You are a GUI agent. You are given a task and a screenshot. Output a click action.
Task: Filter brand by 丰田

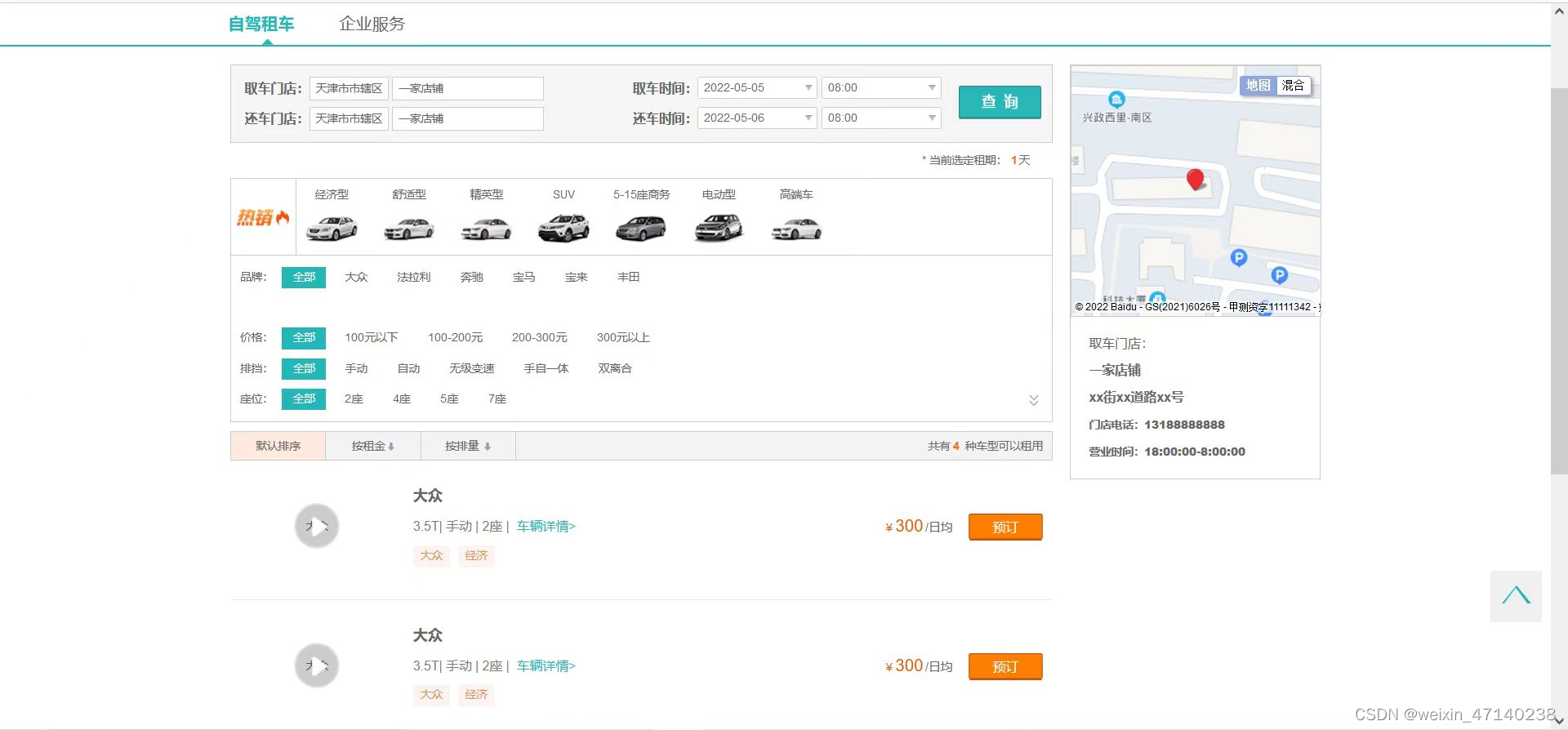(x=628, y=278)
